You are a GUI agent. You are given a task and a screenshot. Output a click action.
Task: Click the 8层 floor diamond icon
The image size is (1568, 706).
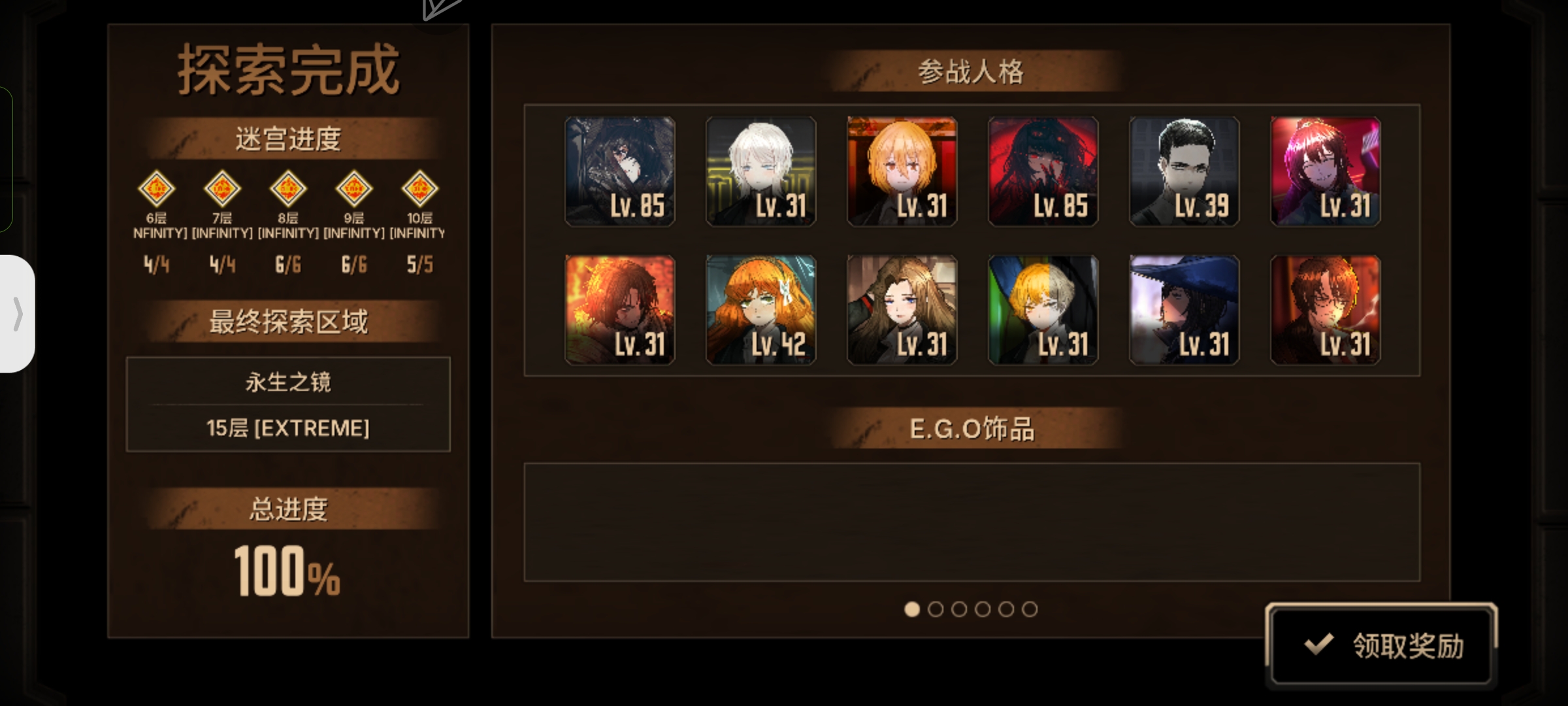tap(288, 189)
